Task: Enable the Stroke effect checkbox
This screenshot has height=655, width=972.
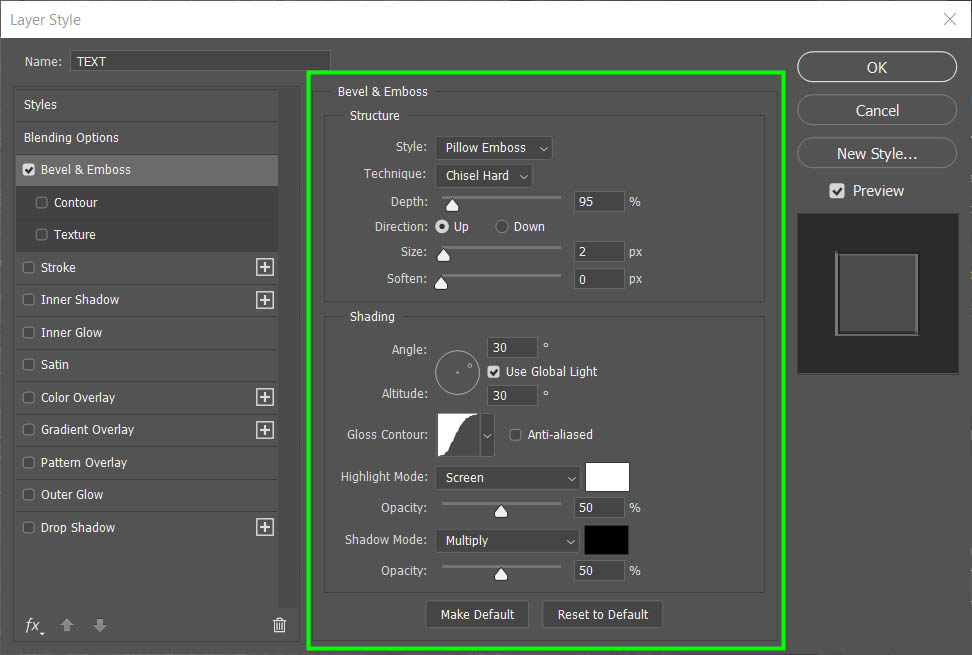Action: point(29,268)
